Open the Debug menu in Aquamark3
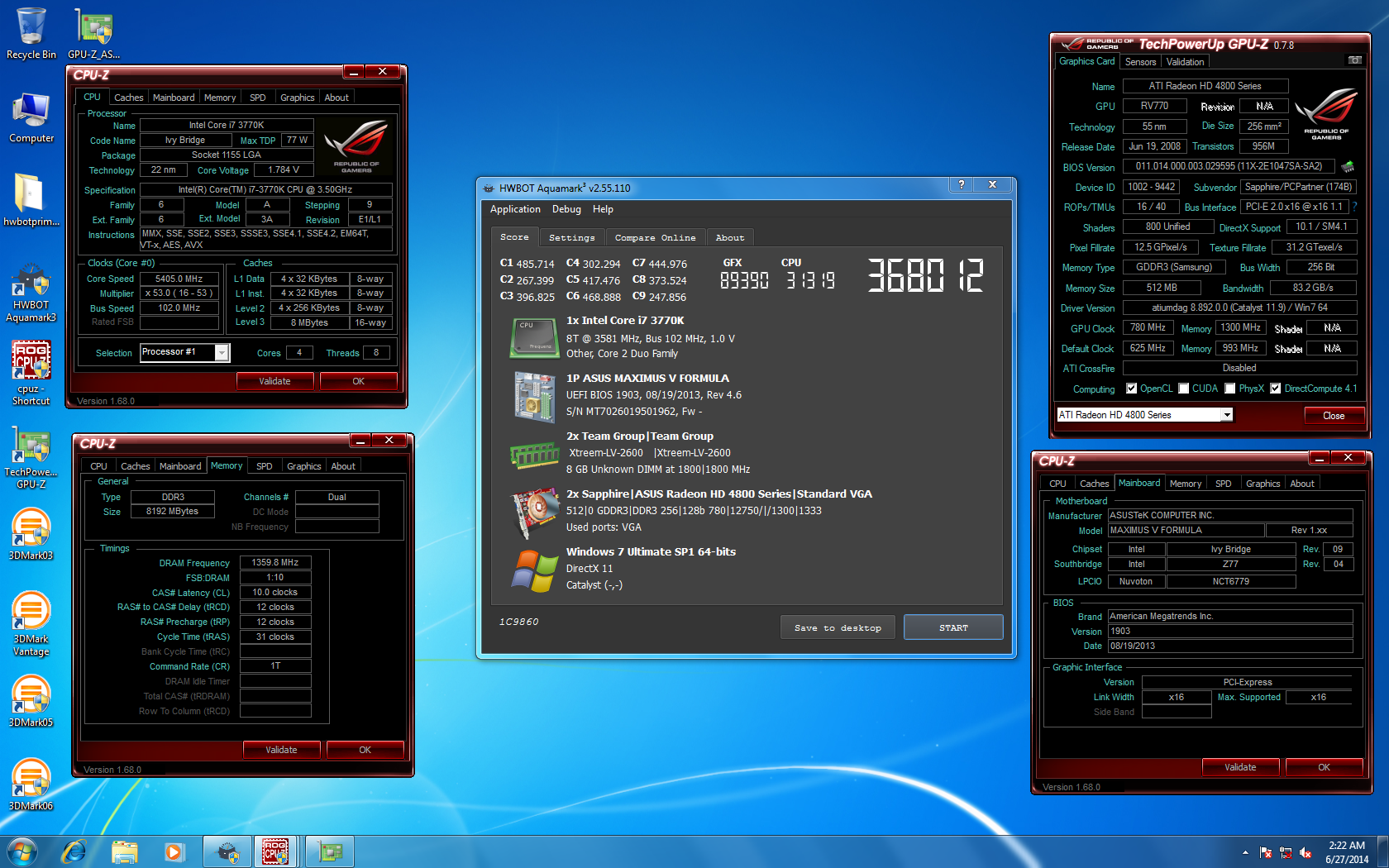 [566, 209]
